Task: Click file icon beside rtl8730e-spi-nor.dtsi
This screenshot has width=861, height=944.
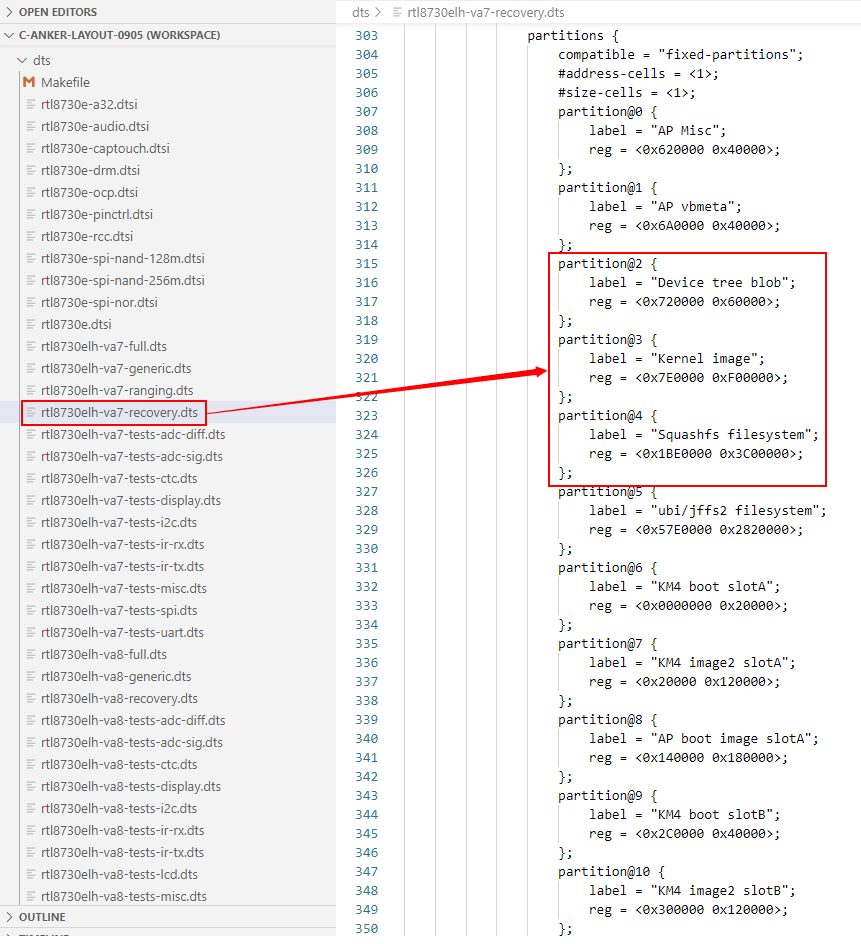Action: 30,302
